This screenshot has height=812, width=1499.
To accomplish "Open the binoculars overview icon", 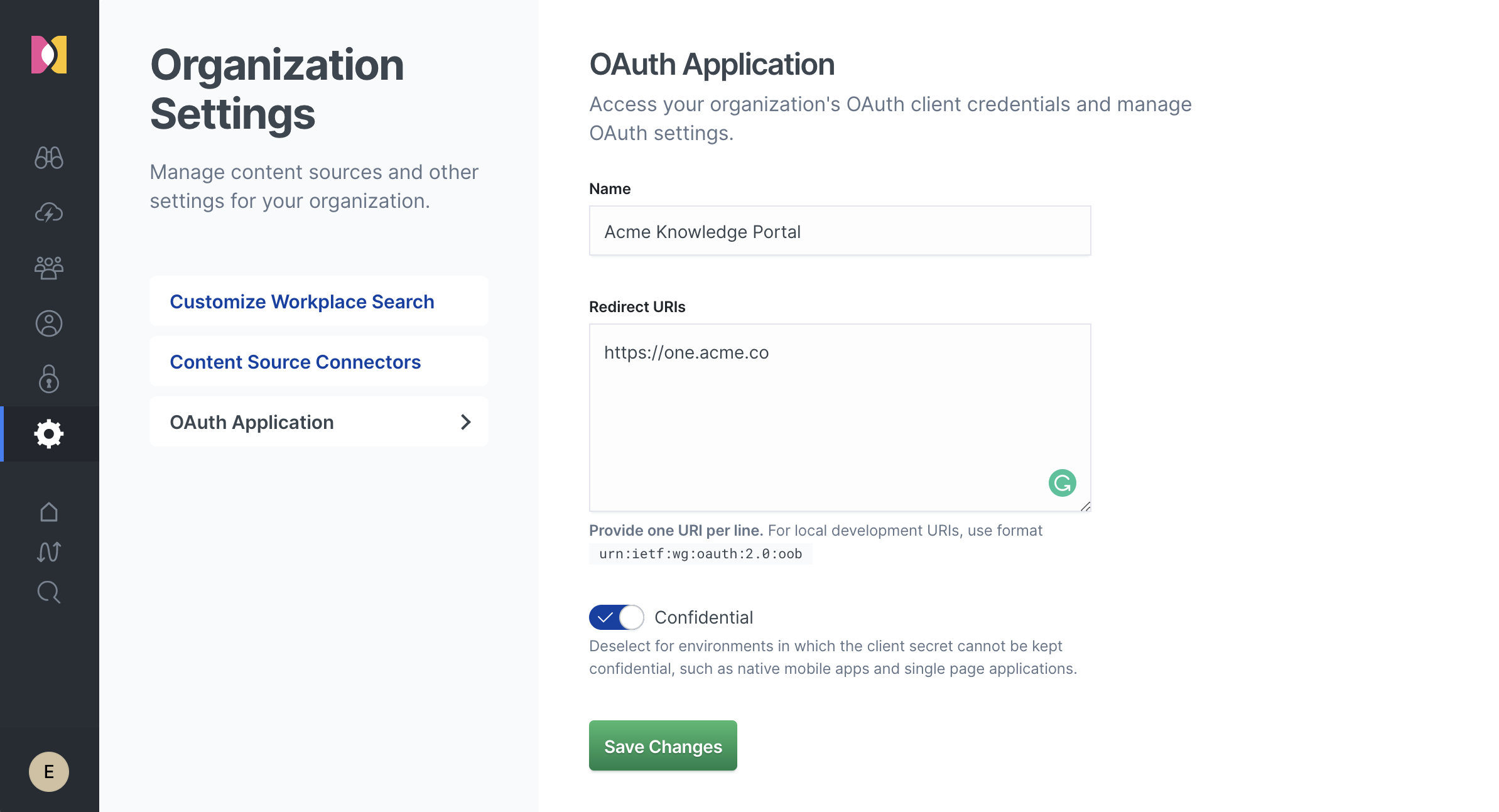I will pos(49,158).
